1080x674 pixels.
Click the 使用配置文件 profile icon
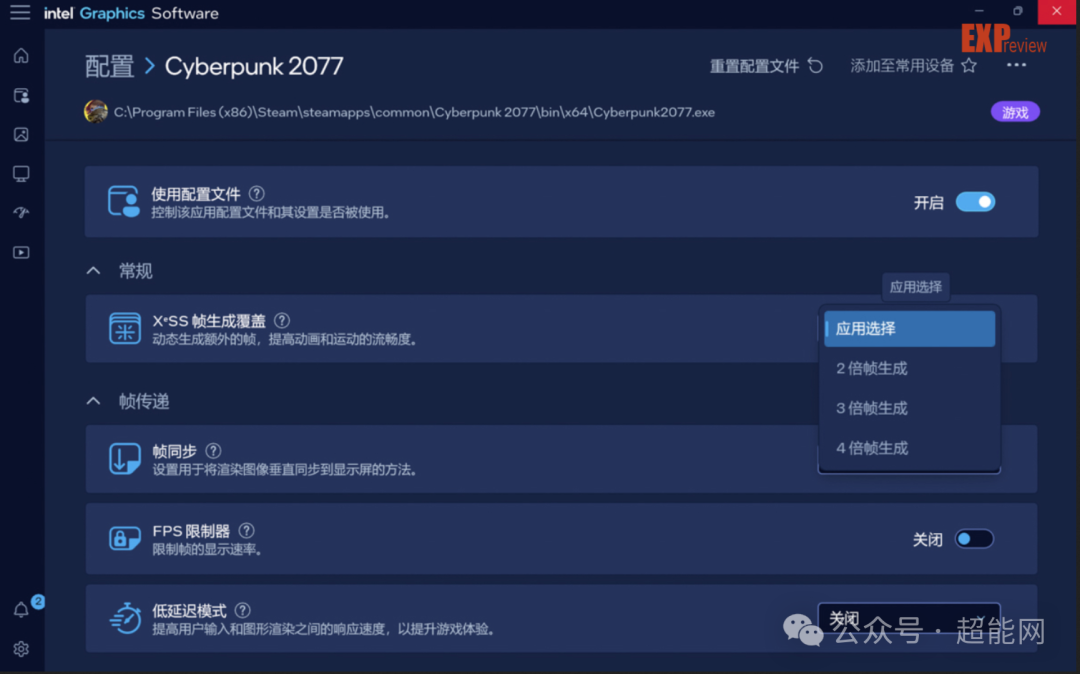125,202
